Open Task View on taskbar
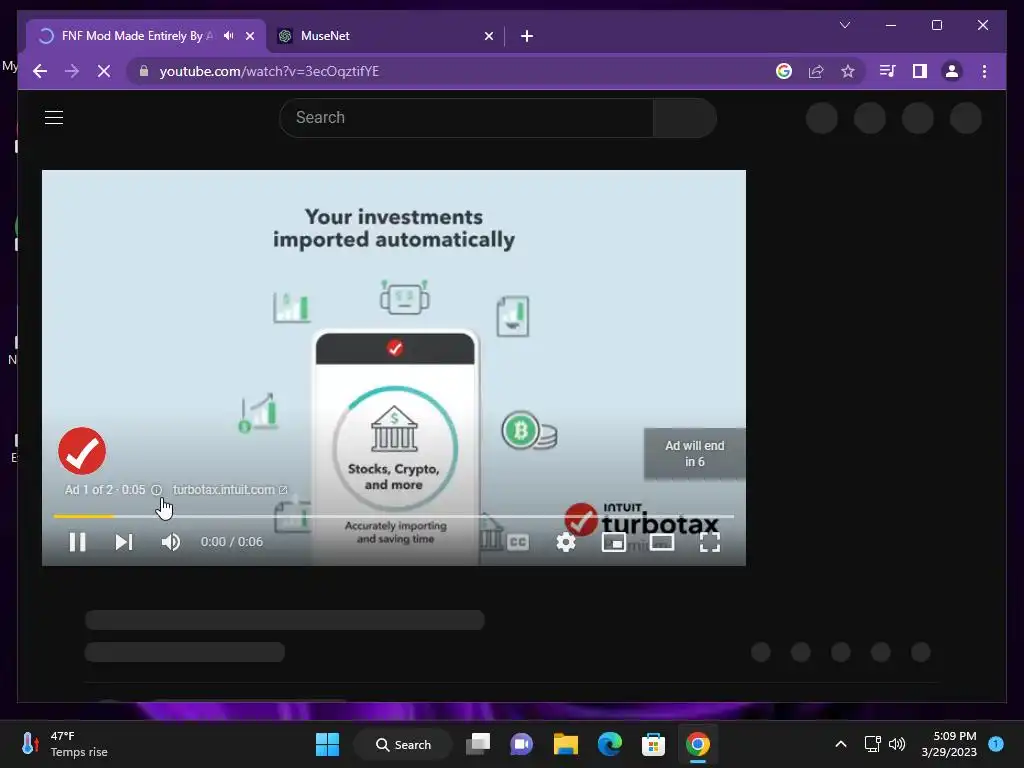This screenshot has height=768, width=1024. 478,744
